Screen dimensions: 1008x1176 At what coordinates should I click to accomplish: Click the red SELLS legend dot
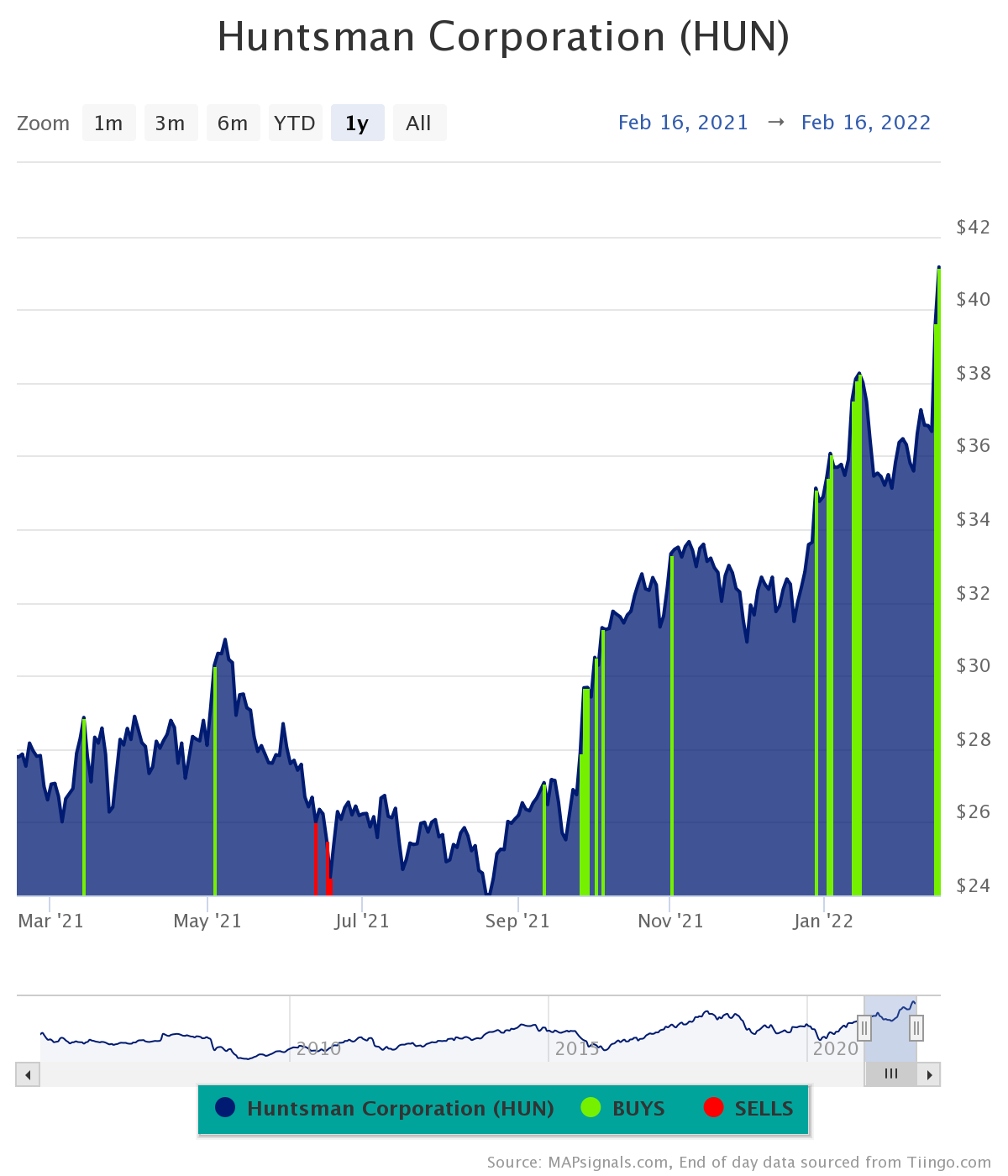pyautogui.click(x=713, y=1108)
